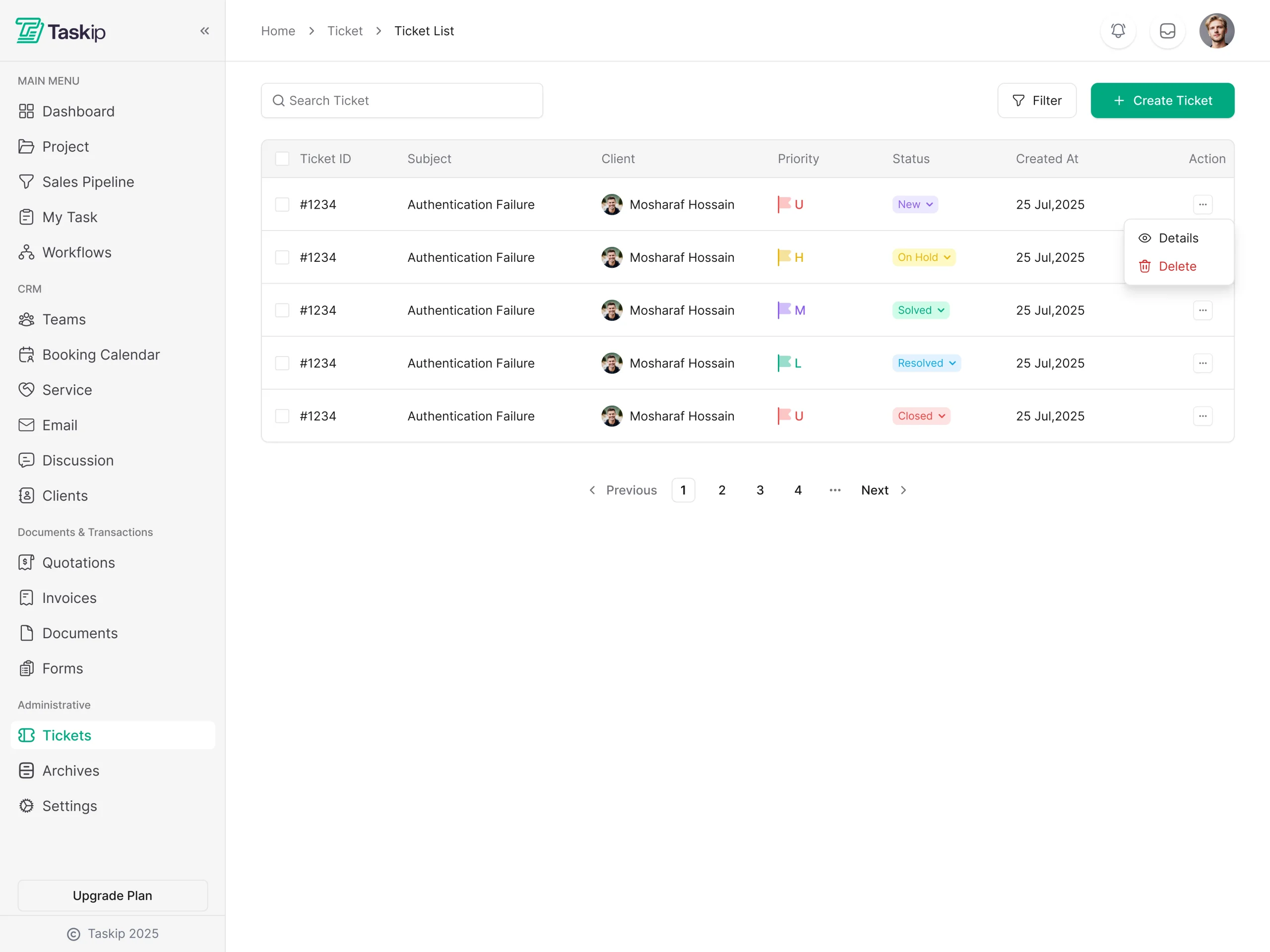
Task: Open the On Hold status dropdown
Action: (923, 258)
